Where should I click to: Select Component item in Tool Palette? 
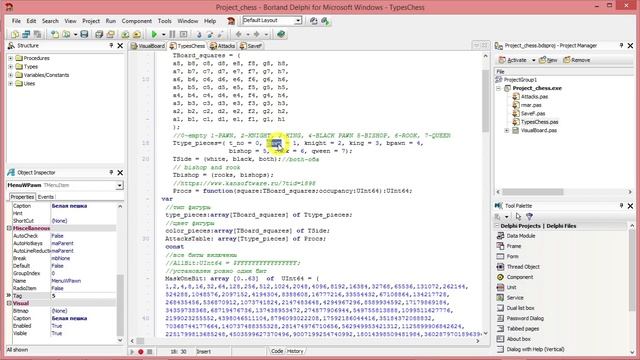tap(520, 277)
